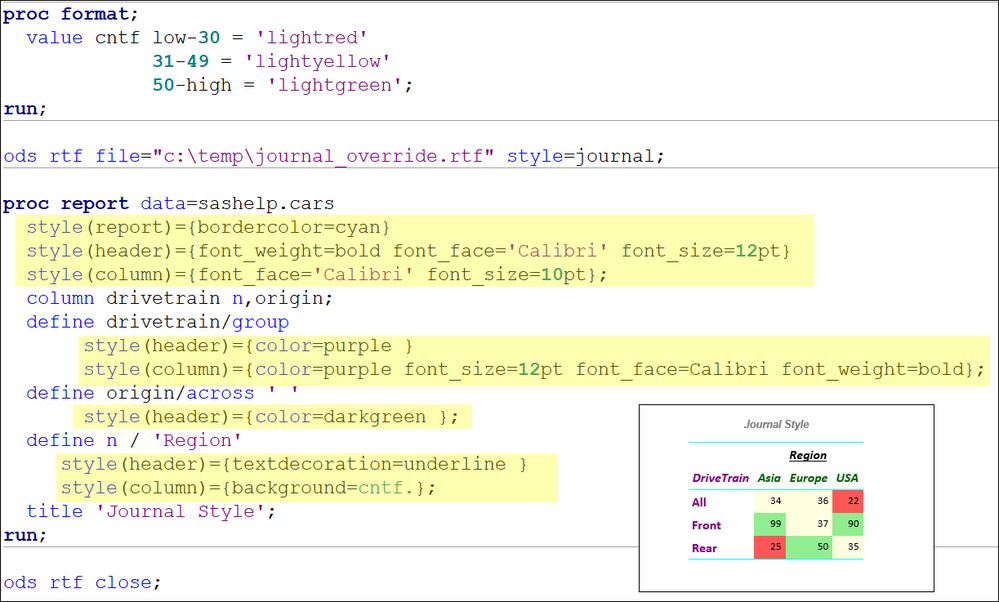
Task: Click the 'column drivetrain n,origin;' line
Action: pyautogui.click(x=180, y=298)
